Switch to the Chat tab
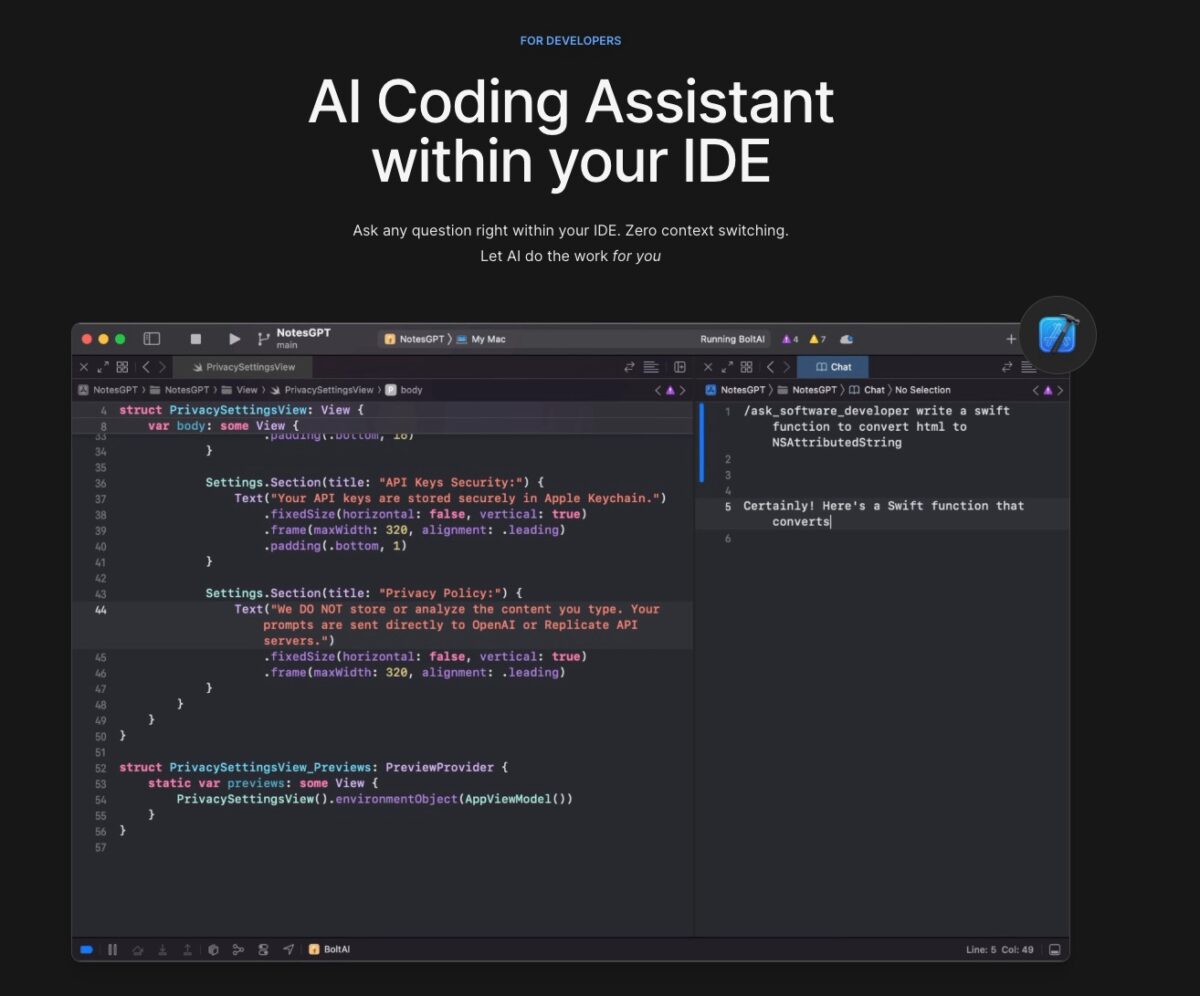Viewport: 1200px width, 996px height. (833, 367)
